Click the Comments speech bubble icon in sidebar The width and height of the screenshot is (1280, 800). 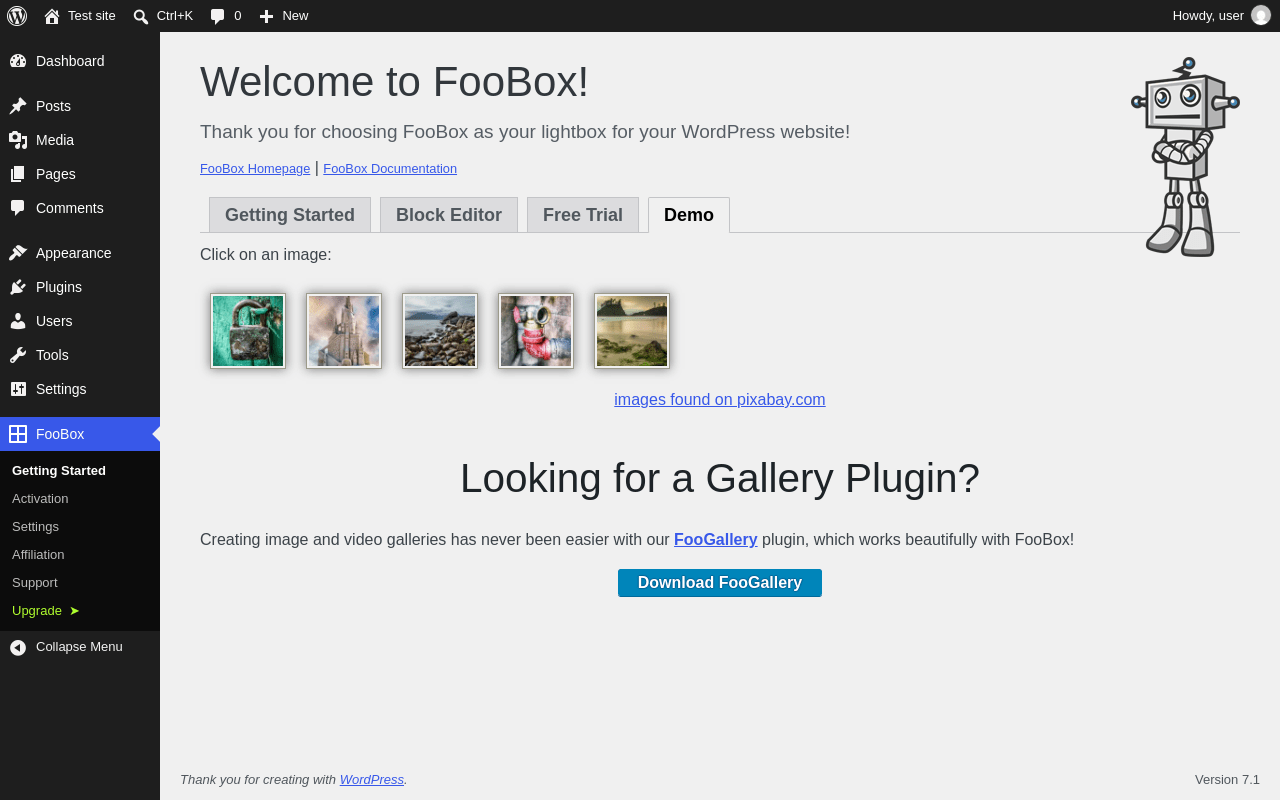point(18,208)
